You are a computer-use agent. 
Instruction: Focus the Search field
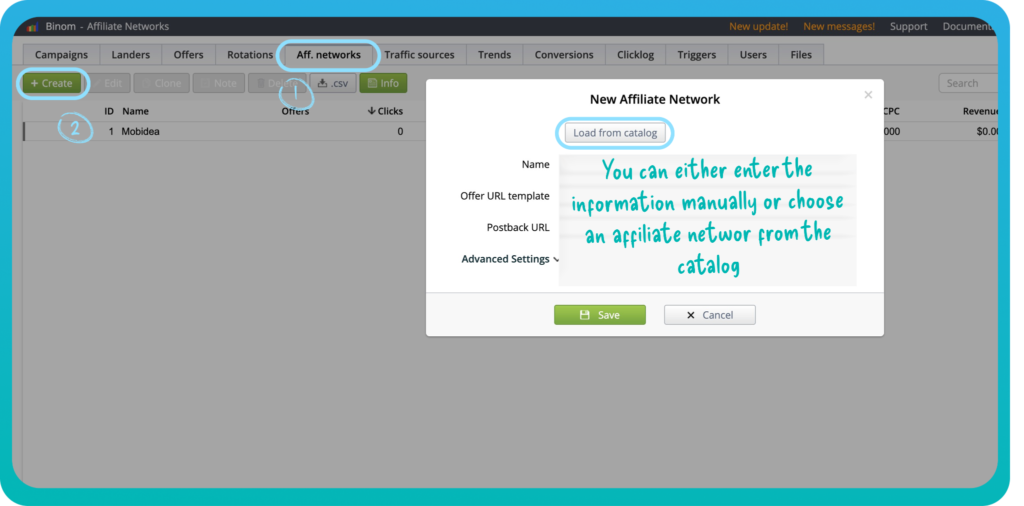tap(968, 84)
